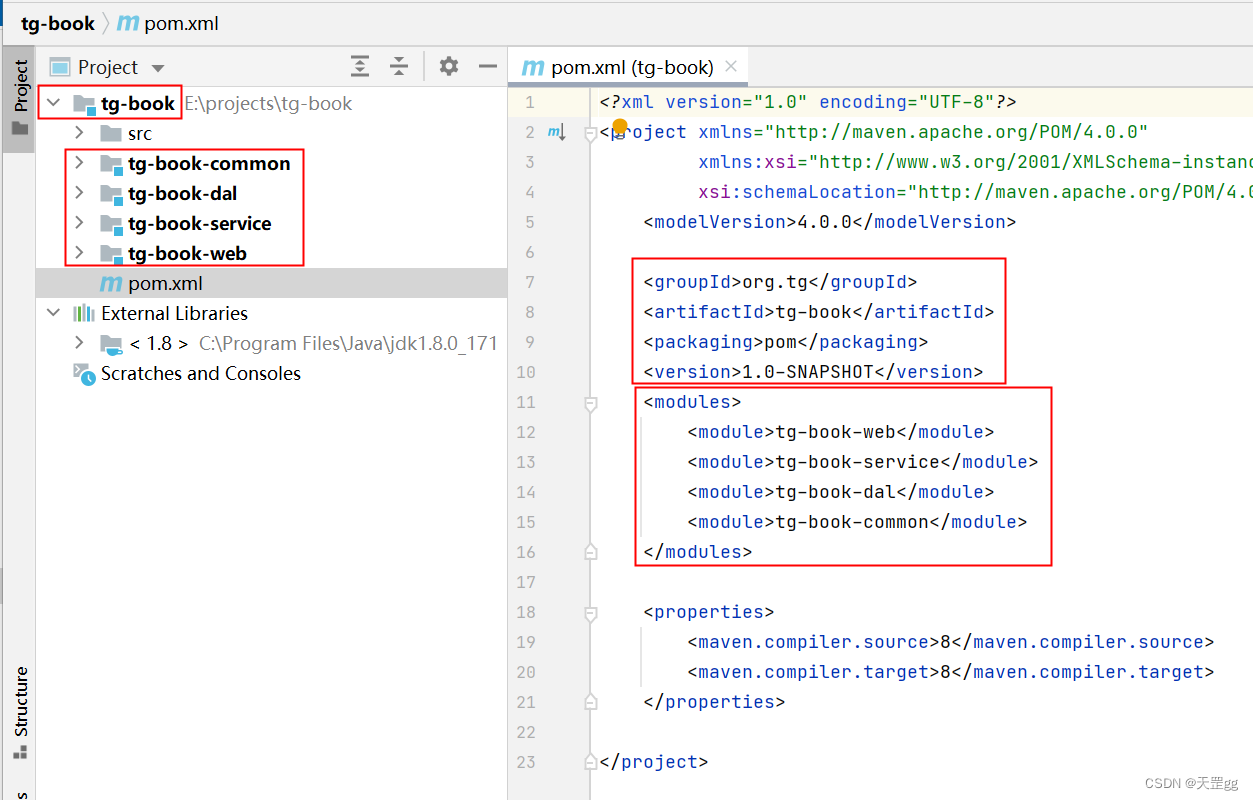The width and height of the screenshot is (1253, 800).
Task: Open Project panel settings gear
Action: pyautogui.click(x=449, y=66)
